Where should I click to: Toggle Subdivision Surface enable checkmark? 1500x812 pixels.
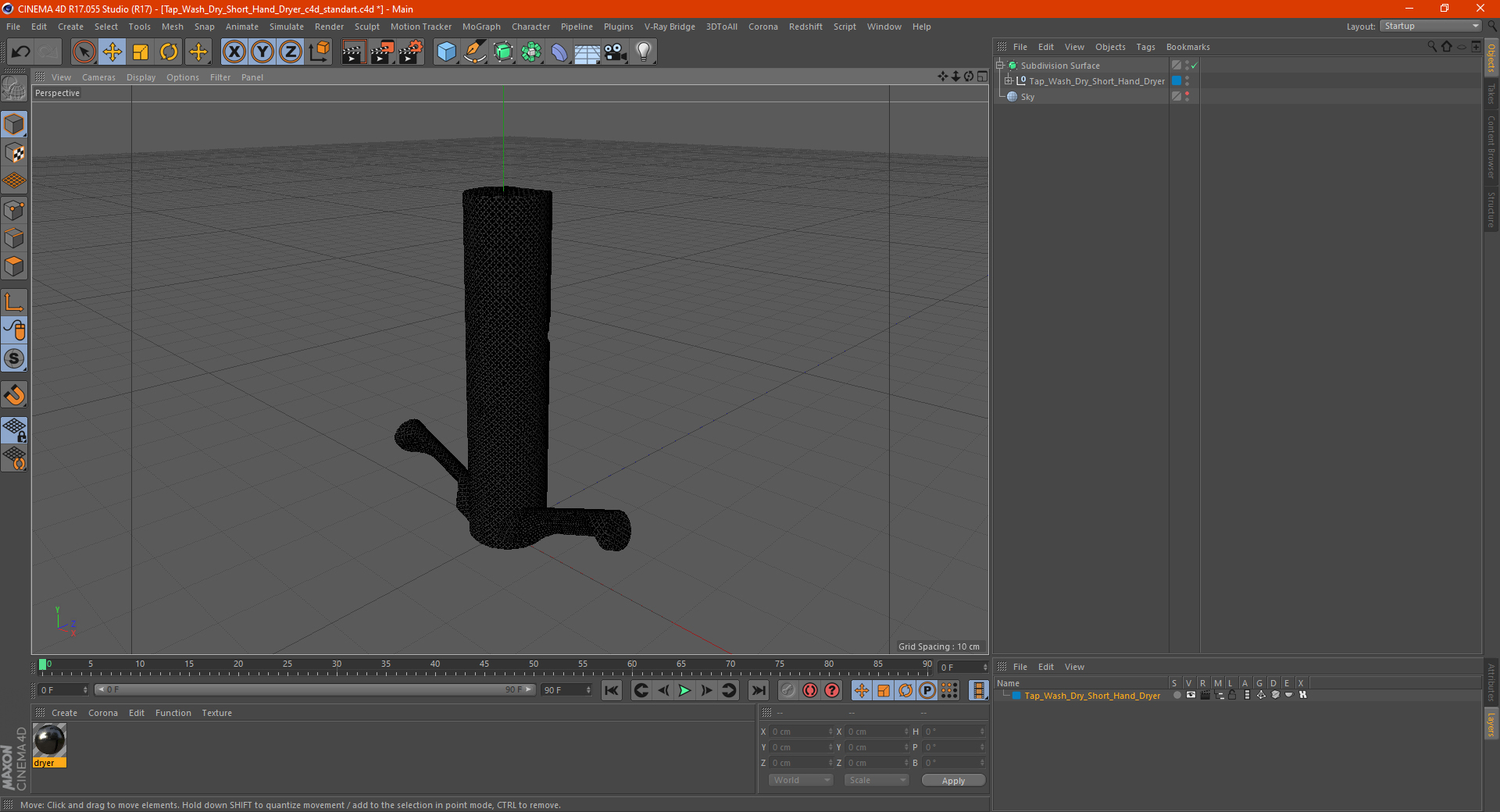pyautogui.click(x=1195, y=66)
